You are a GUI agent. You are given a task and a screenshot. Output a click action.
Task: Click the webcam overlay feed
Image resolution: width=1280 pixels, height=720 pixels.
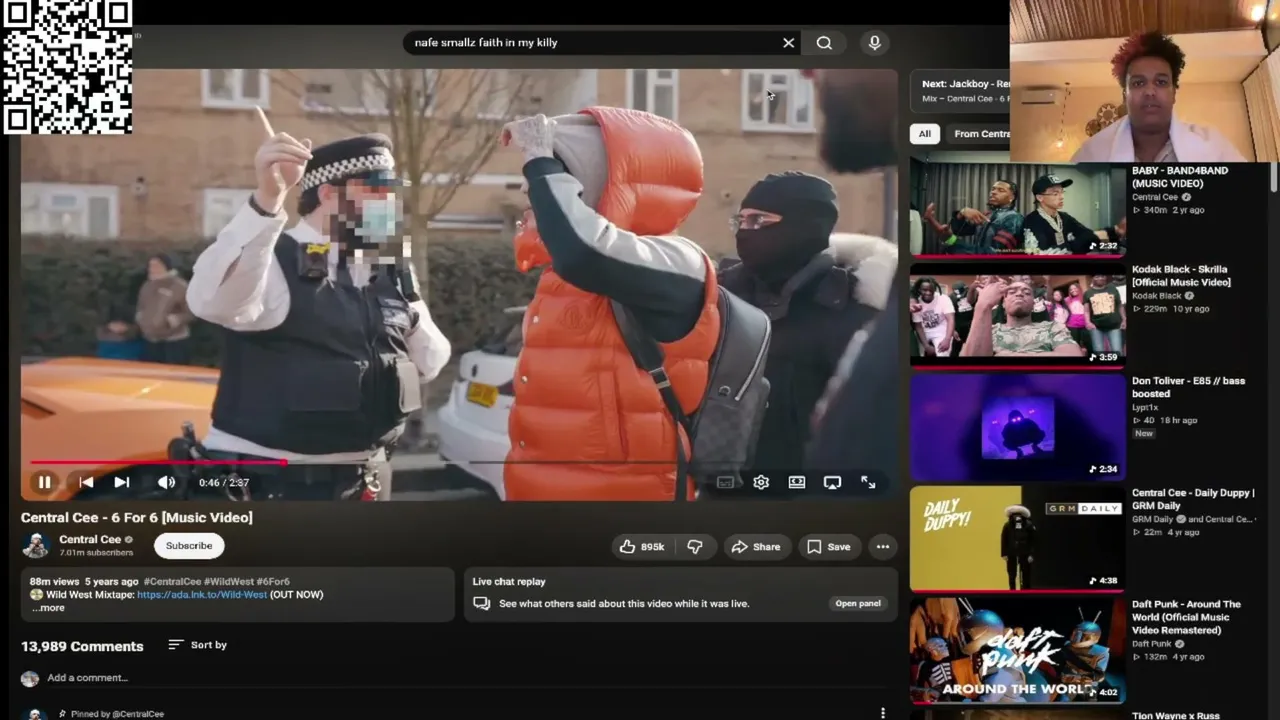(x=1145, y=80)
